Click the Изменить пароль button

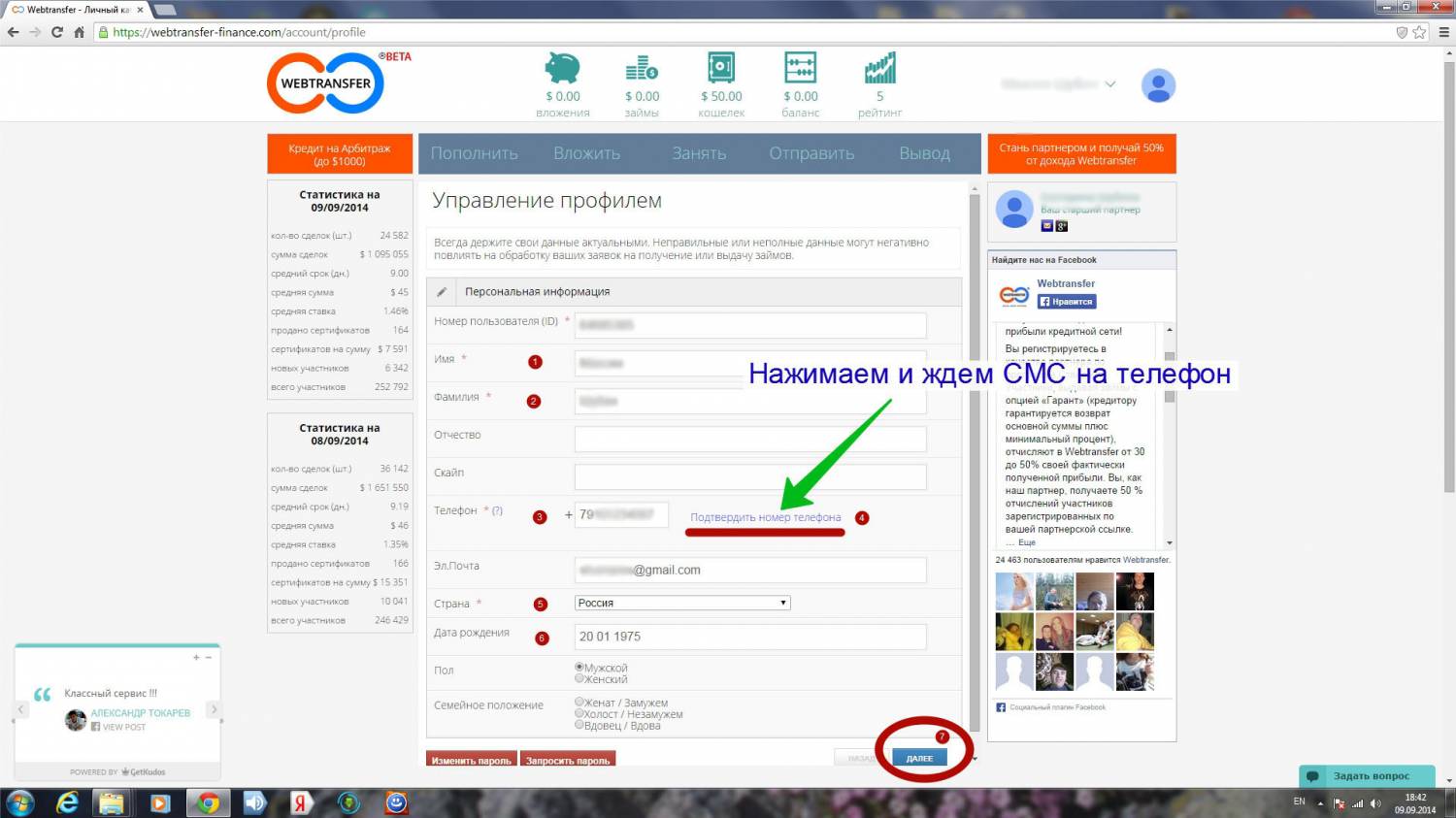472,760
